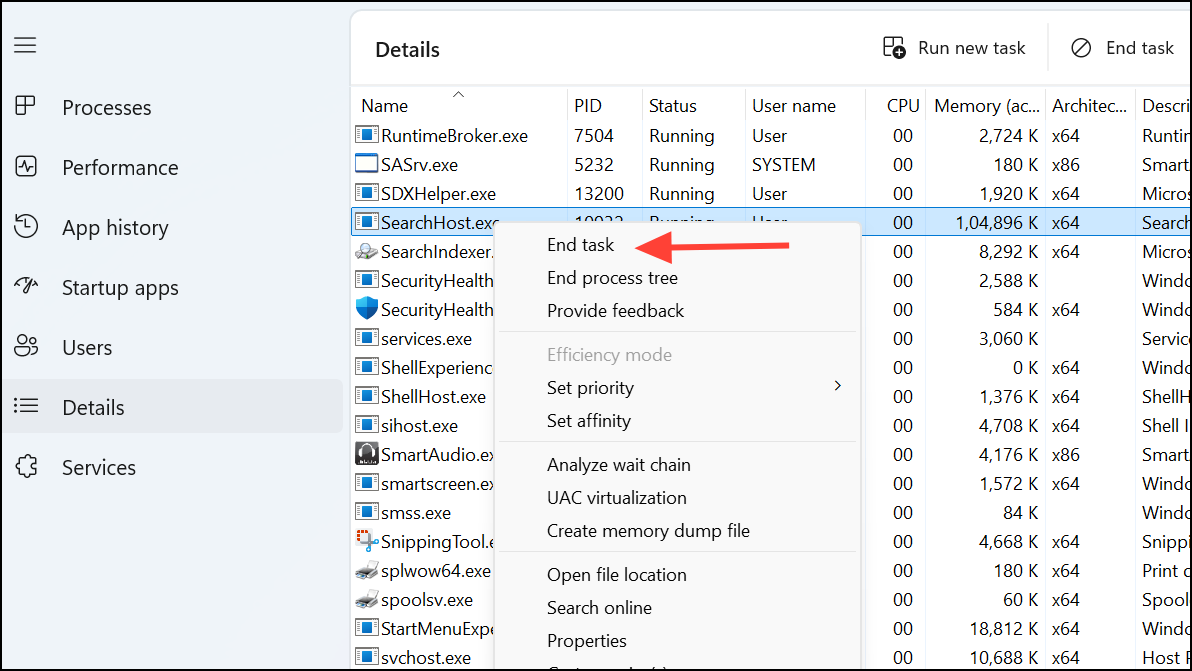Click the Run new task button
Viewport: 1192px width, 671px height.
[954, 47]
